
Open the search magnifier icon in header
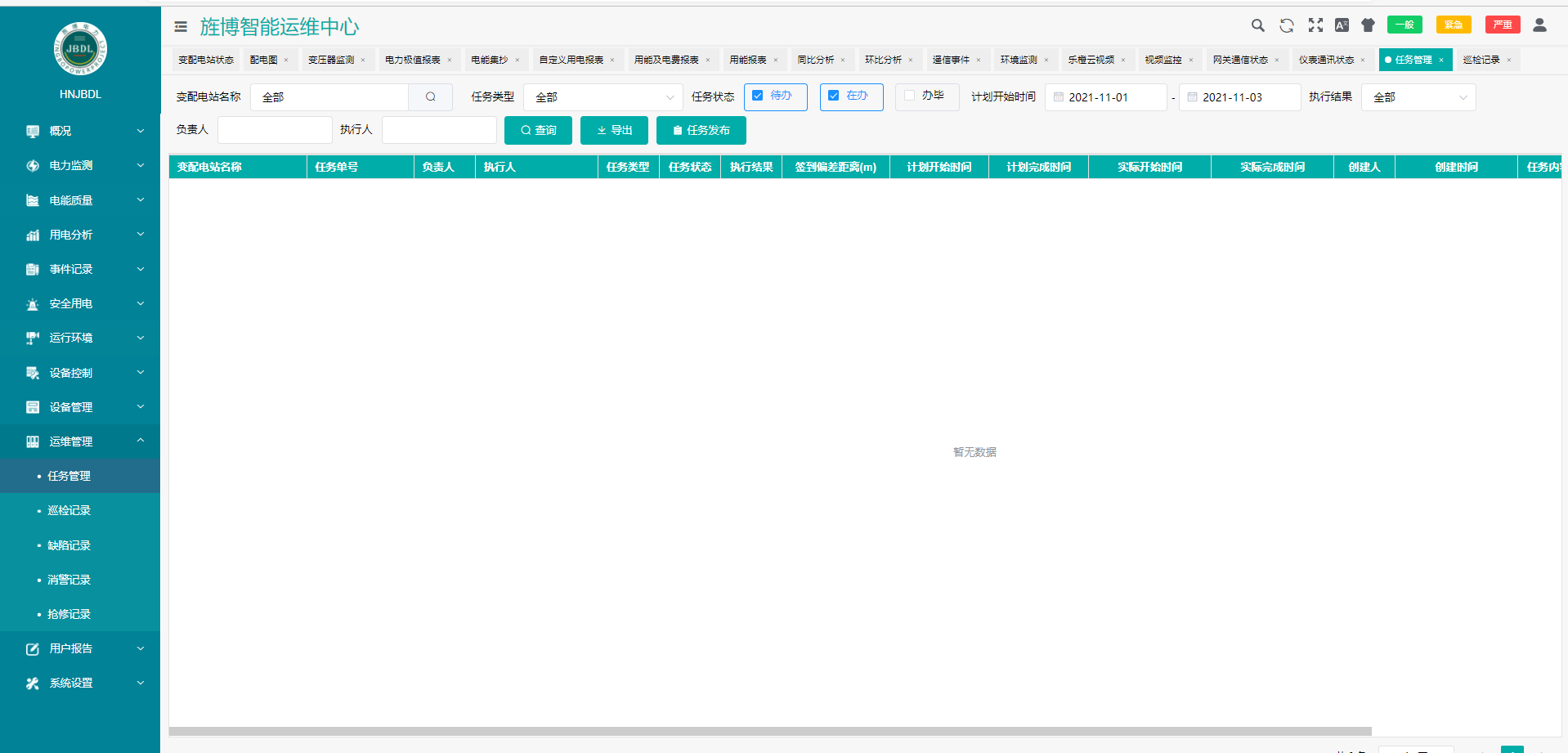point(1258,25)
